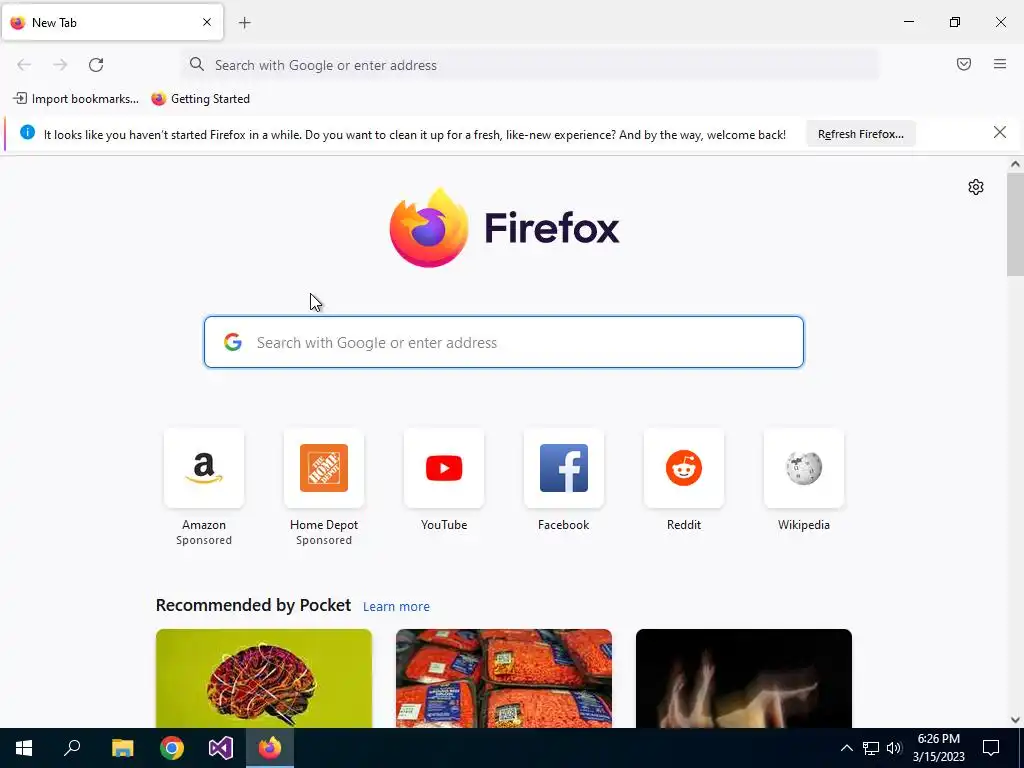The width and height of the screenshot is (1024, 768).
Task: Click the center Google search box
Action: 504,342
